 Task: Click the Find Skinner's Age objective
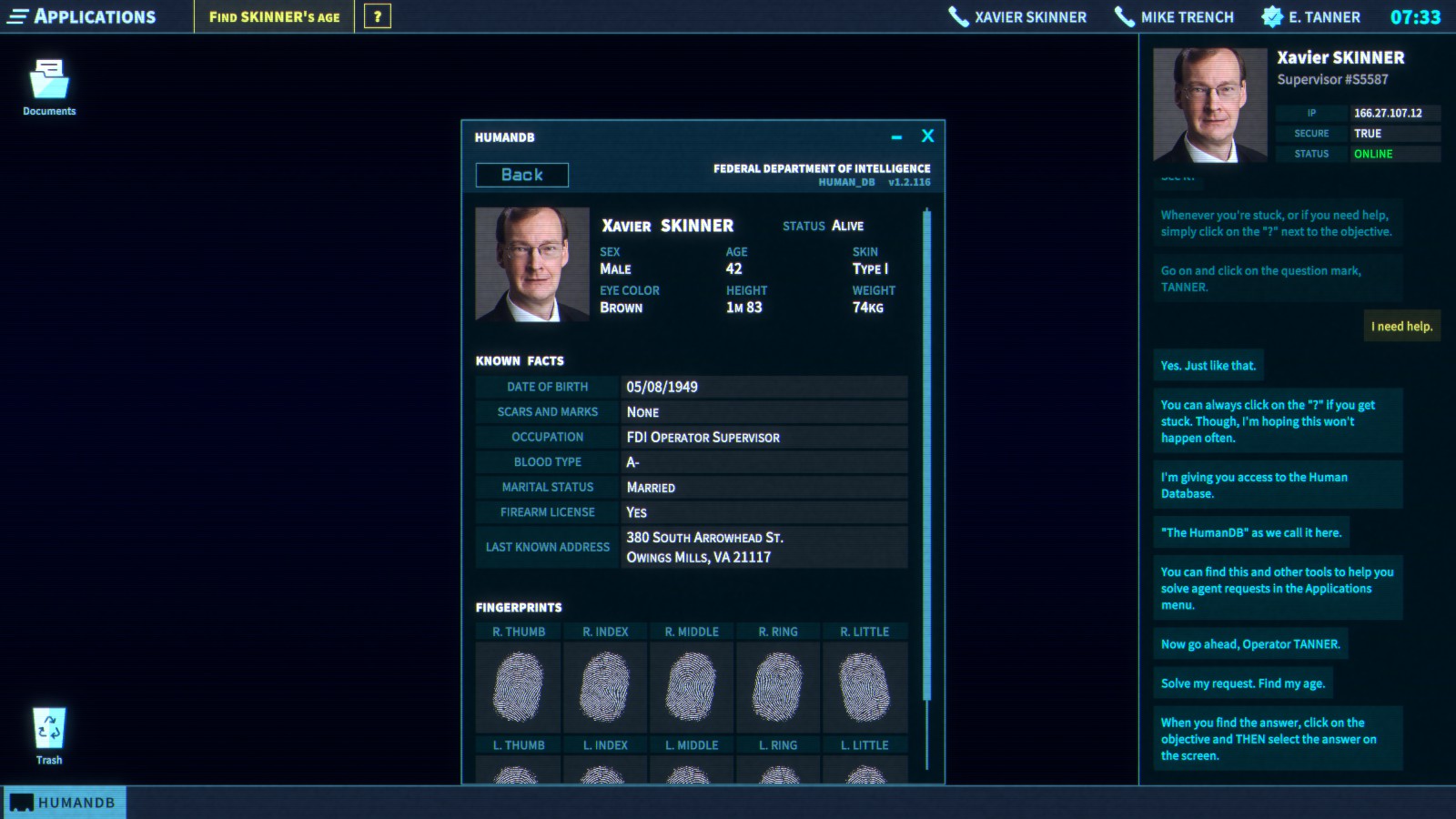pyautogui.click(x=274, y=17)
